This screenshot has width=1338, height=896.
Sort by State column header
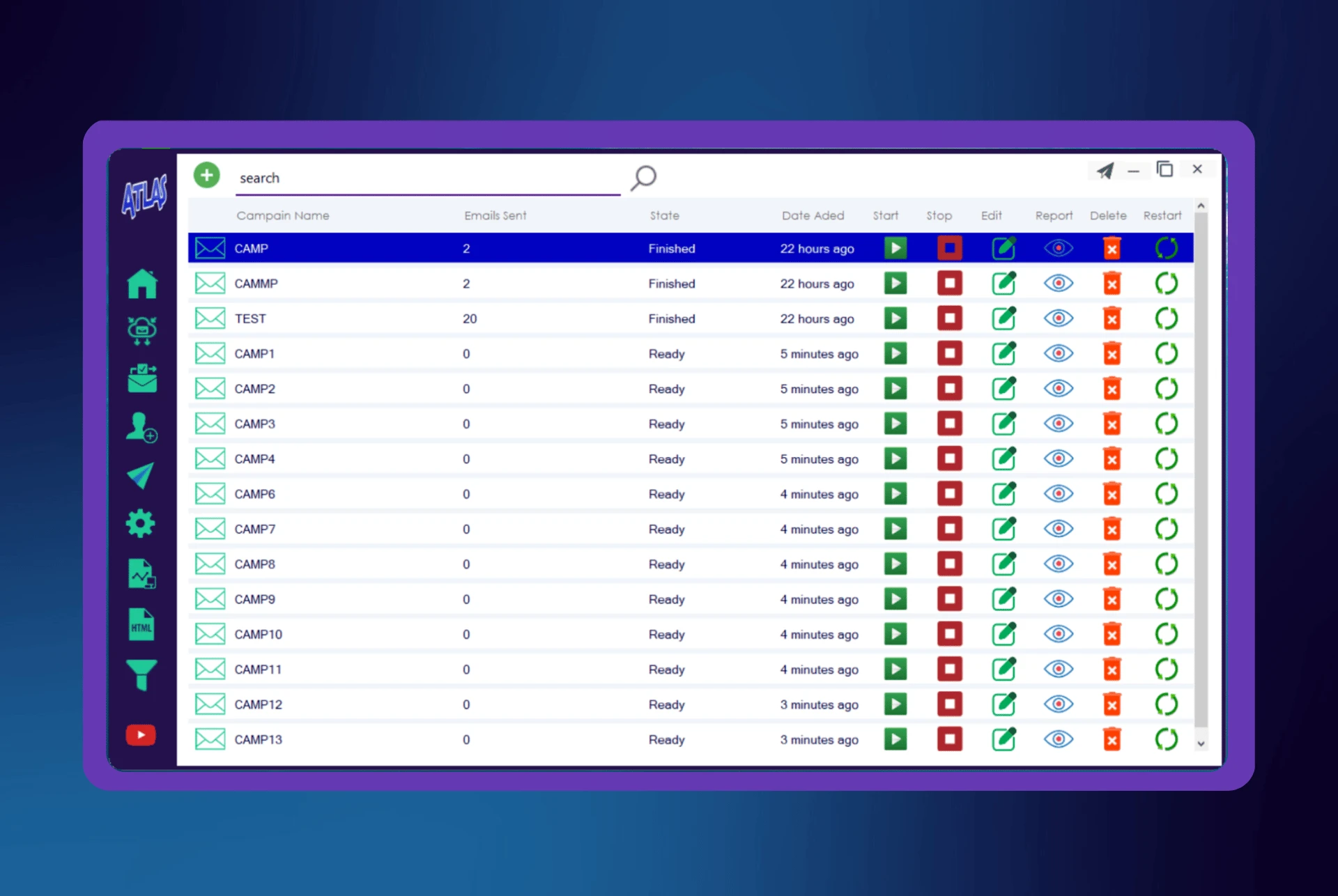[x=664, y=216]
